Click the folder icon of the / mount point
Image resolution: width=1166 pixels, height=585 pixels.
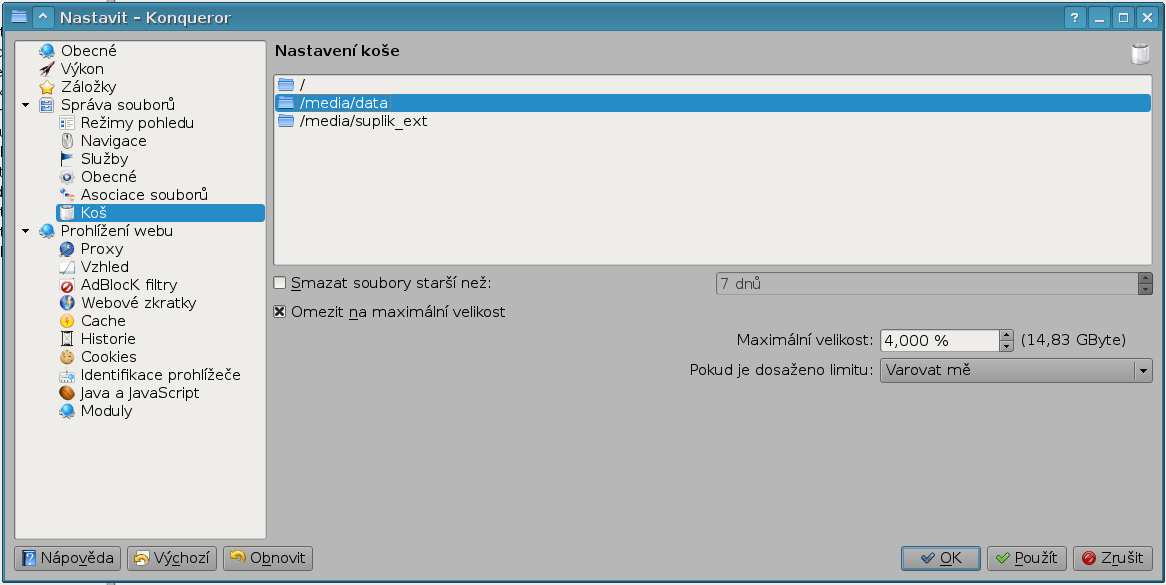(x=286, y=85)
